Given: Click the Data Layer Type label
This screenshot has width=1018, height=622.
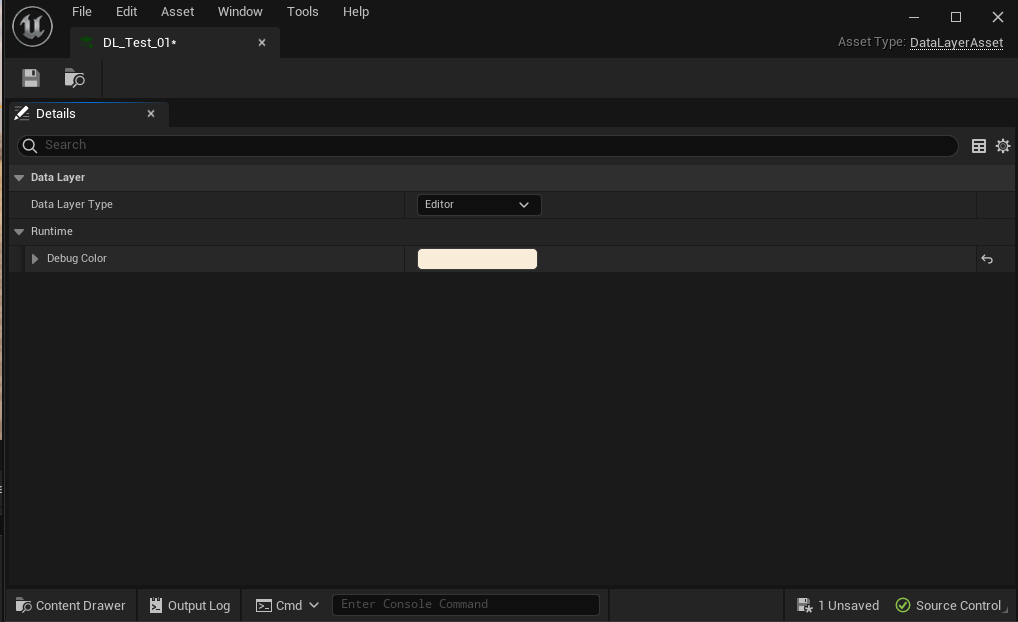Looking at the screenshot, I should coord(72,205).
